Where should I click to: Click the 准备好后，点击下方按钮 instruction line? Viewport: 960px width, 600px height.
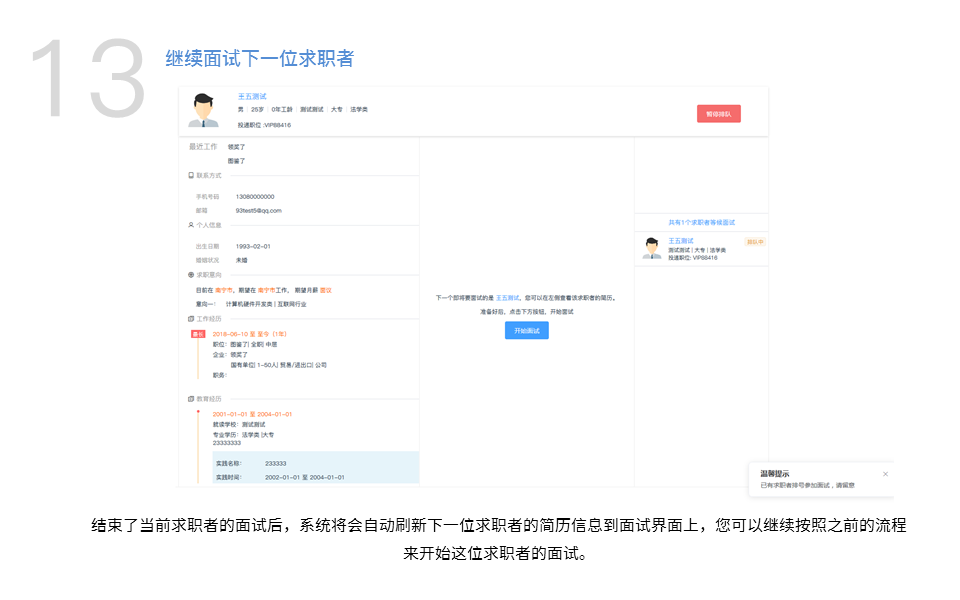527,312
